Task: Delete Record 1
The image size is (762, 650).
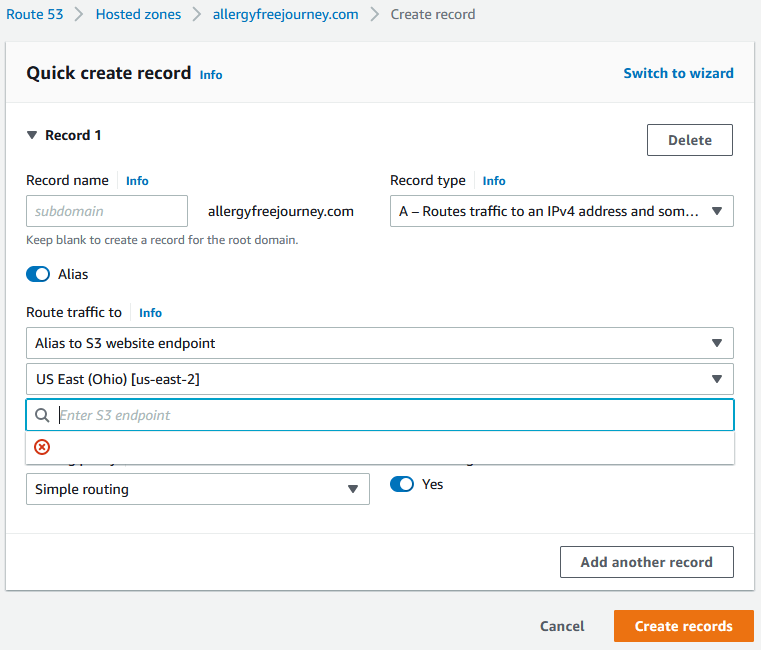Action: 689,140
